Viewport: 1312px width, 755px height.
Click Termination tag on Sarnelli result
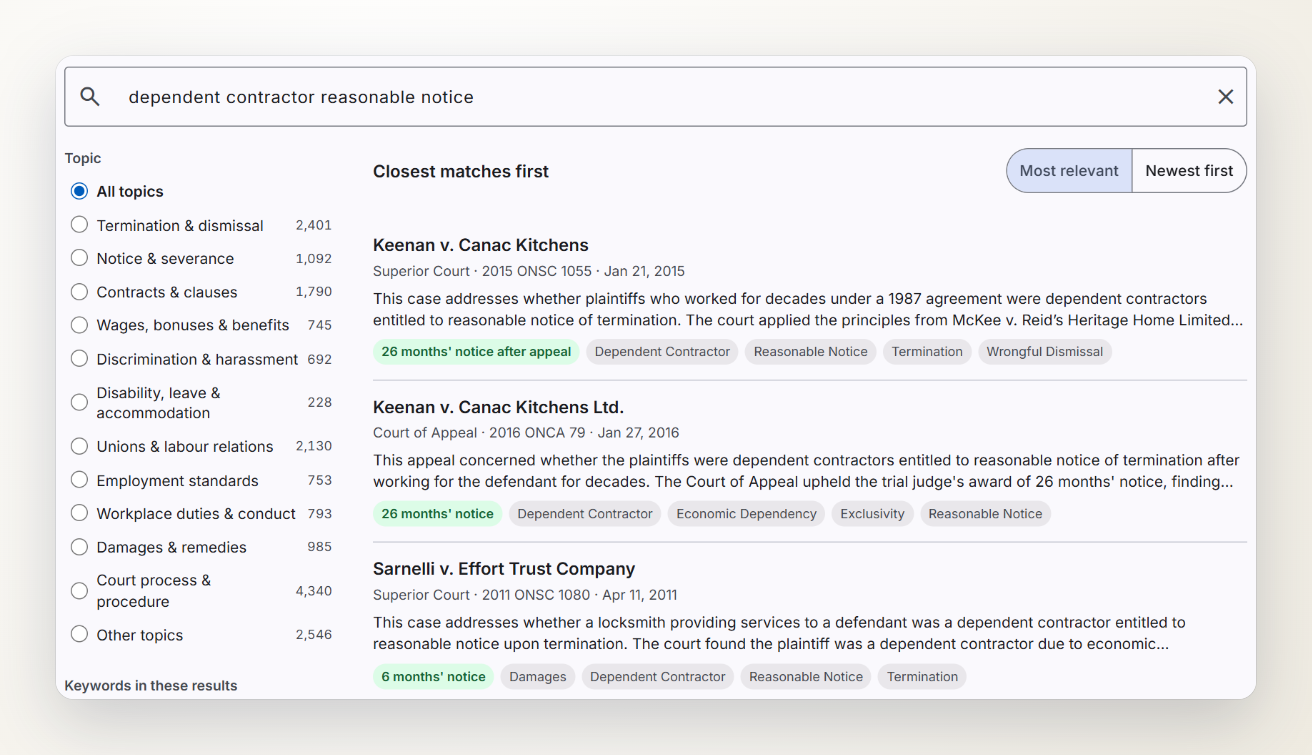tap(922, 677)
